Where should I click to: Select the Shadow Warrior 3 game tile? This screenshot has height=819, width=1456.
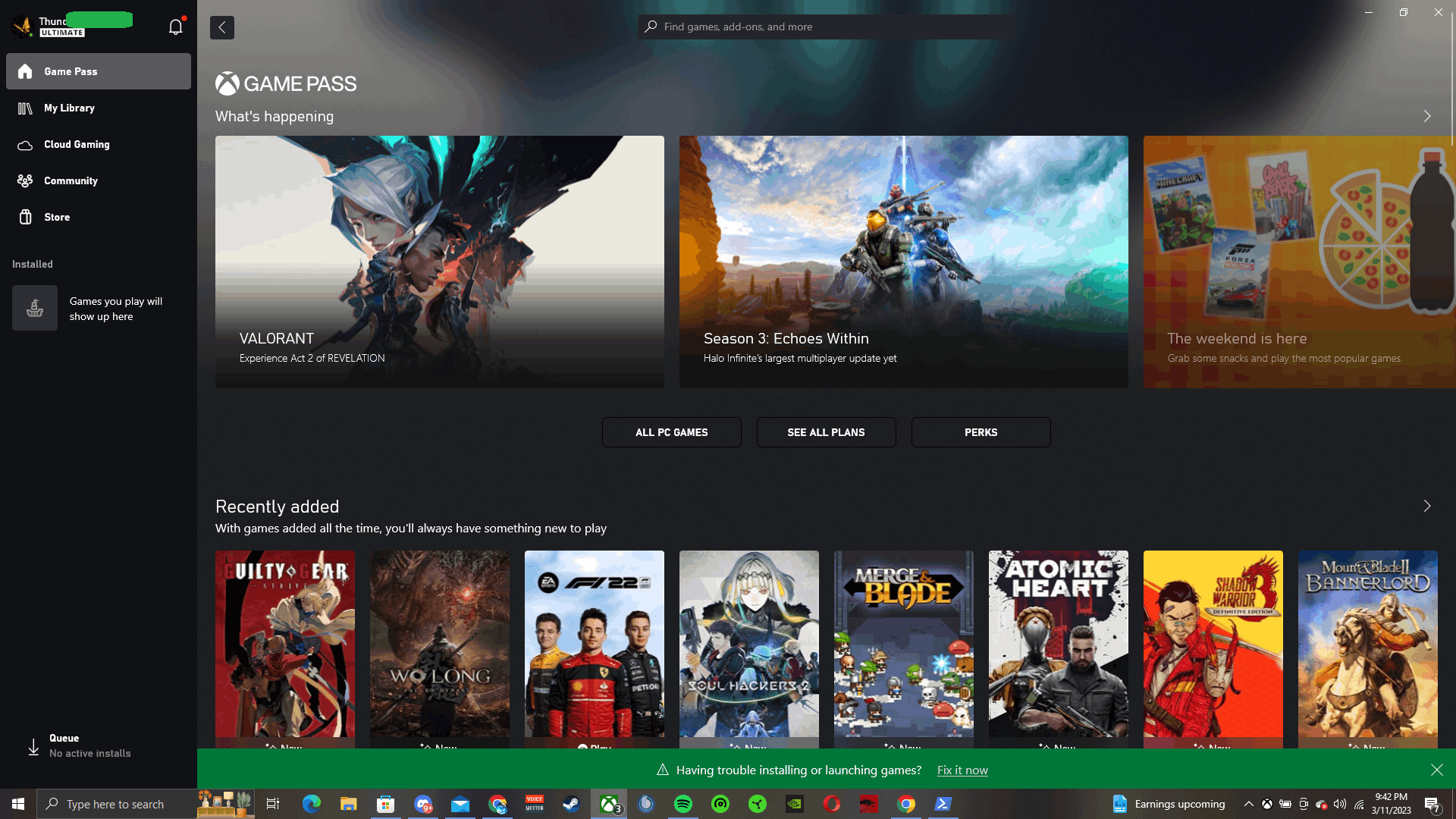click(1213, 649)
